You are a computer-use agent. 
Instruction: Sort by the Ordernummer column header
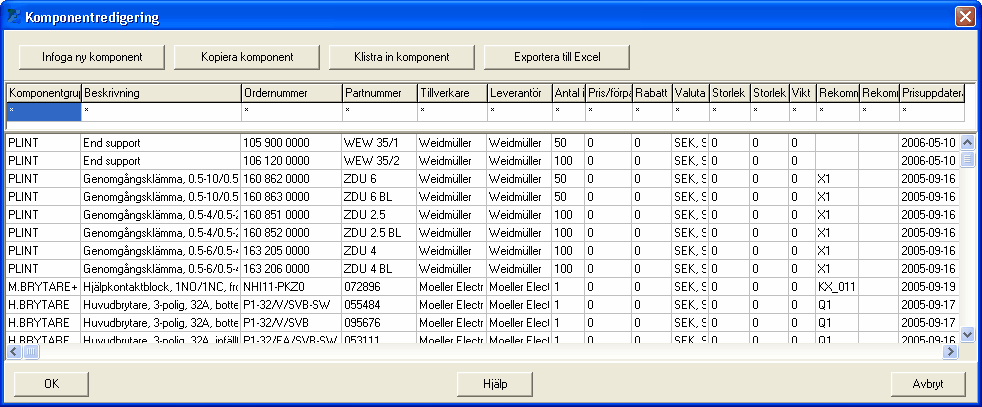tap(291, 93)
